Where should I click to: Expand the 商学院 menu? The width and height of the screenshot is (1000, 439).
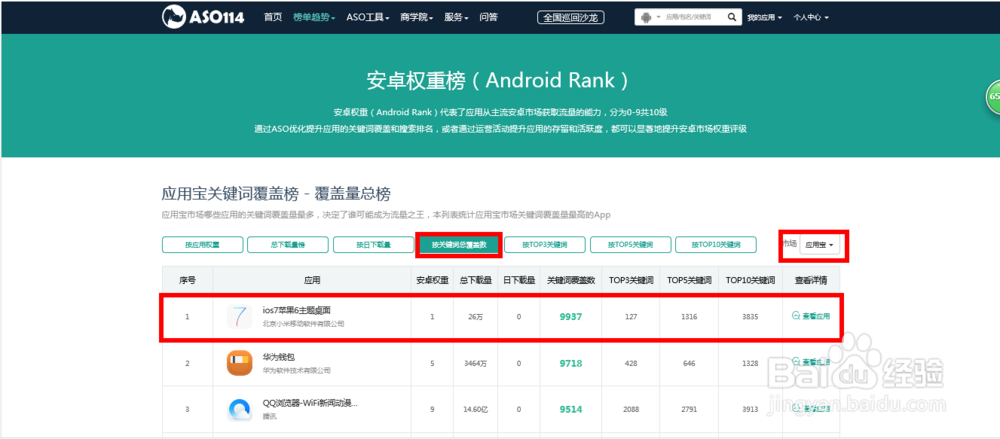417,17
